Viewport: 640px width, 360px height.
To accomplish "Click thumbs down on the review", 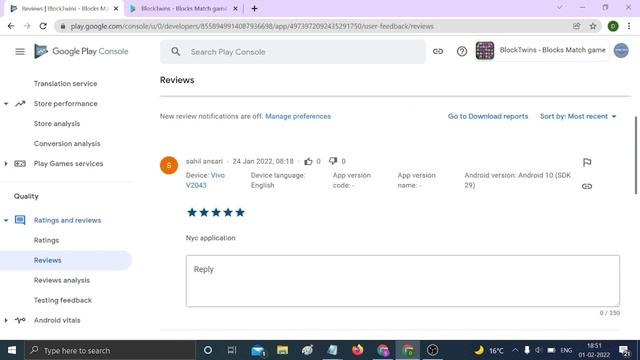I will point(333,161).
